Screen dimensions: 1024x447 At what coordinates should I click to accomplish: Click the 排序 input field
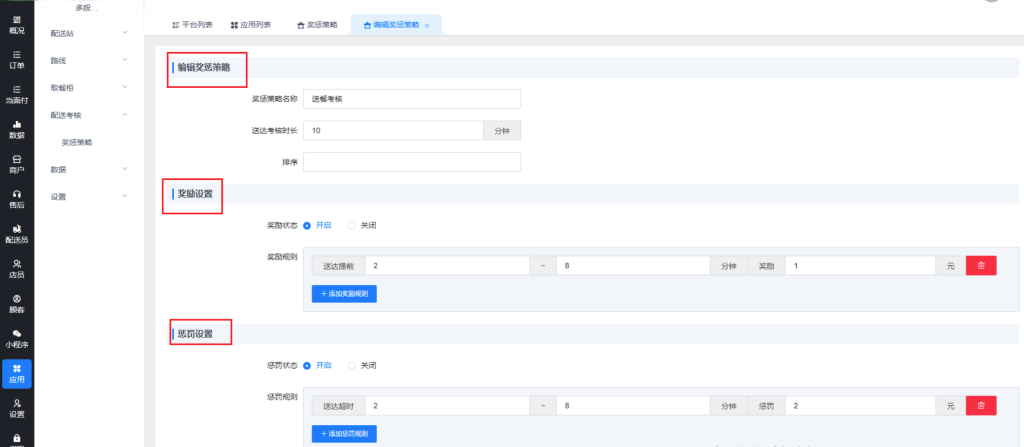click(x=411, y=162)
